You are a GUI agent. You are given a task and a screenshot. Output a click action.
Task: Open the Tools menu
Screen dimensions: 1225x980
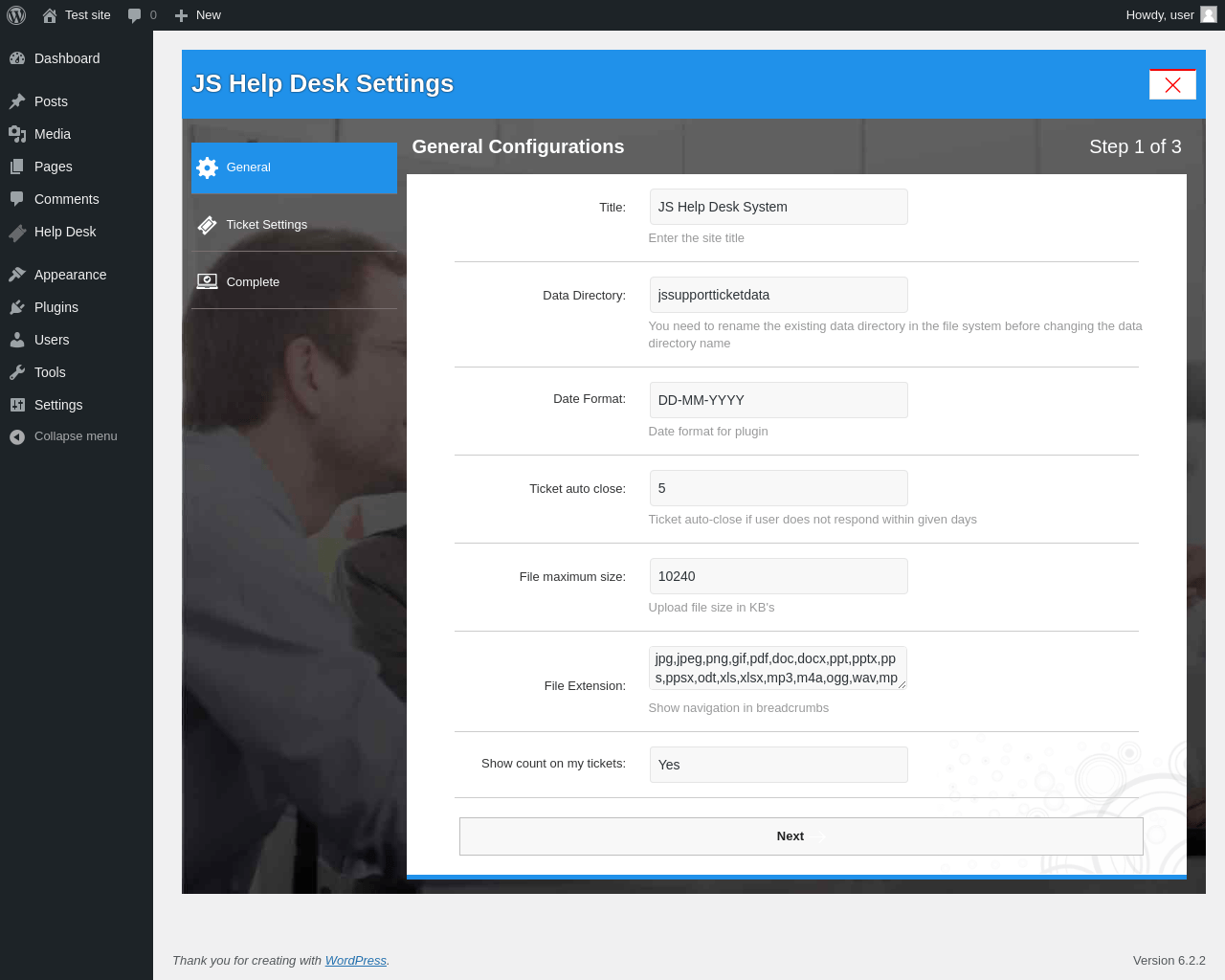coord(77,372)
